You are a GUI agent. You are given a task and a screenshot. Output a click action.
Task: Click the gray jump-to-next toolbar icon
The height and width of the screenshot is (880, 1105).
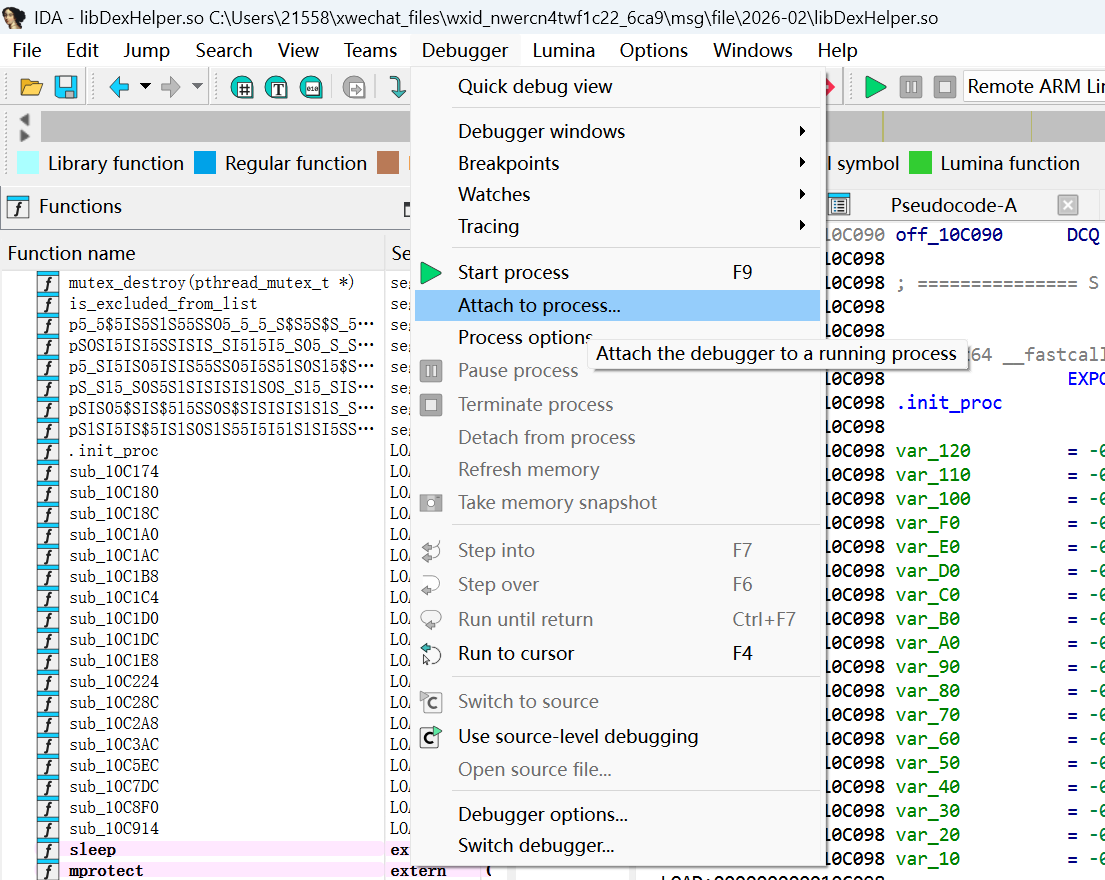[354, 87]
